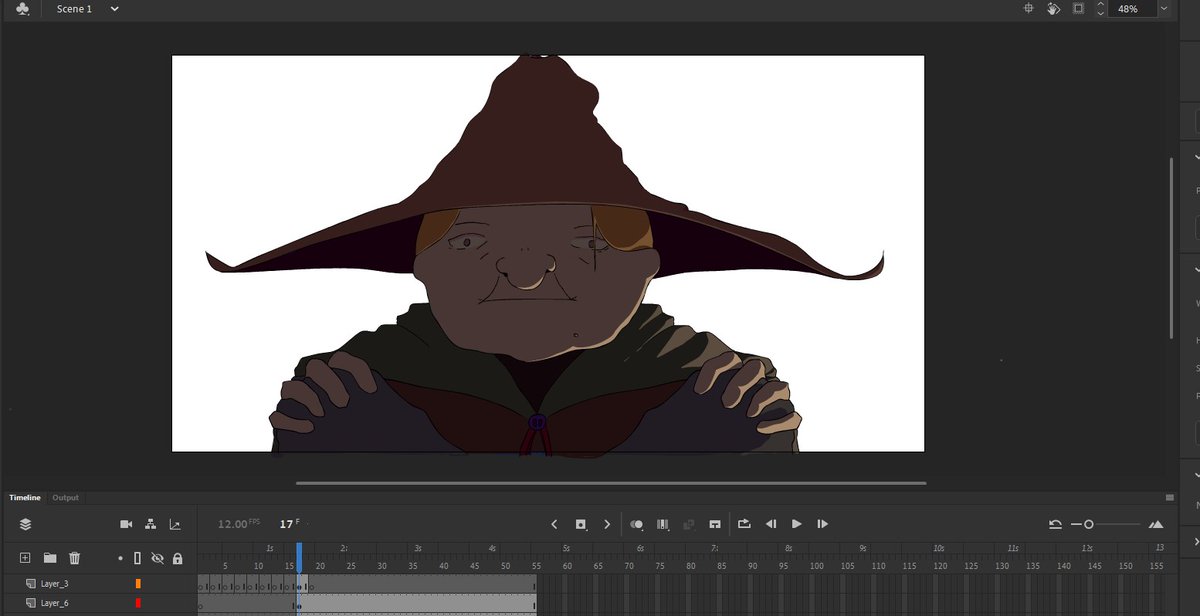This screenshot has height=616, width=1200.
Task: Toggle show all layers as outlines
Action: [x=138, y=558]
